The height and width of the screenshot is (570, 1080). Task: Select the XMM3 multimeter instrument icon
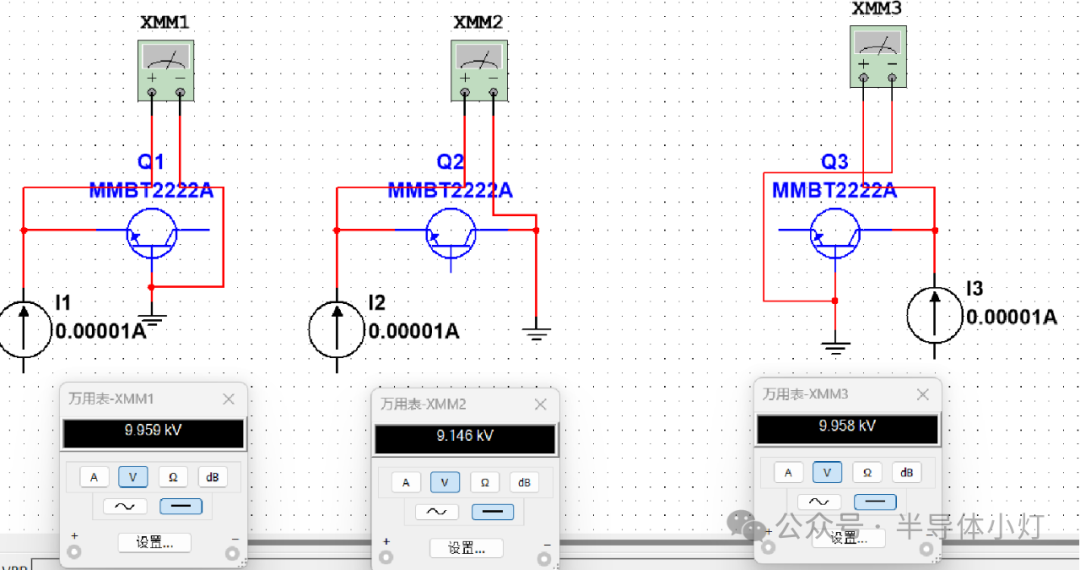(878, 56)
